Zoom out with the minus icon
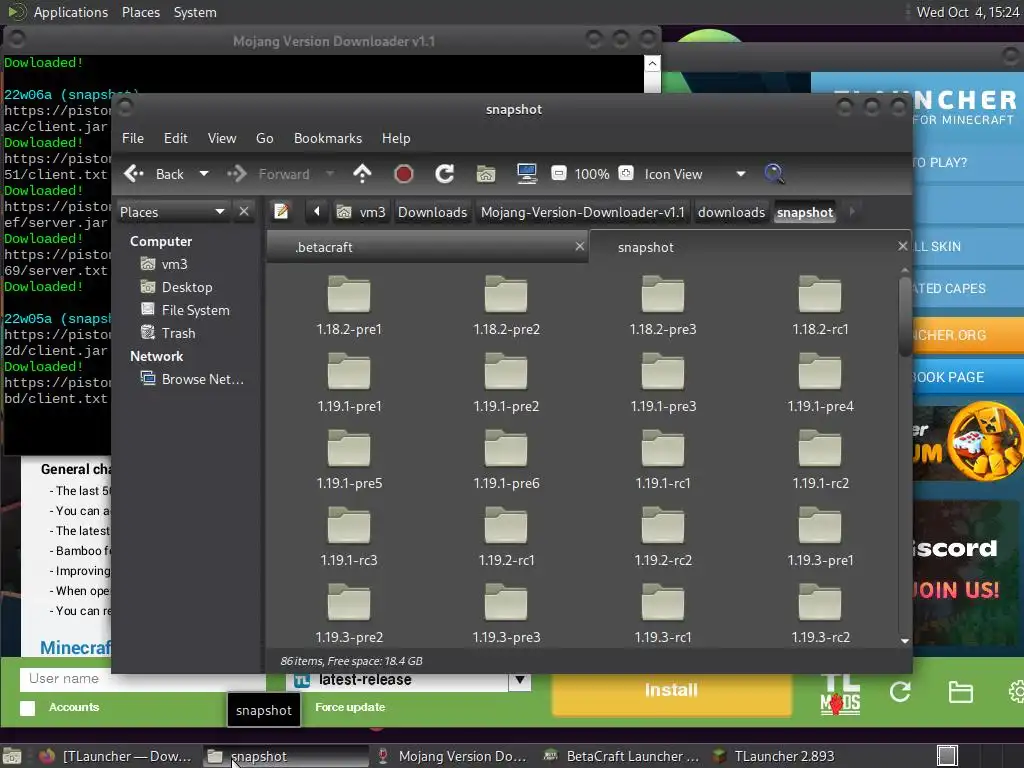Viewport: 1024px width, 768px height. [558, 174]
